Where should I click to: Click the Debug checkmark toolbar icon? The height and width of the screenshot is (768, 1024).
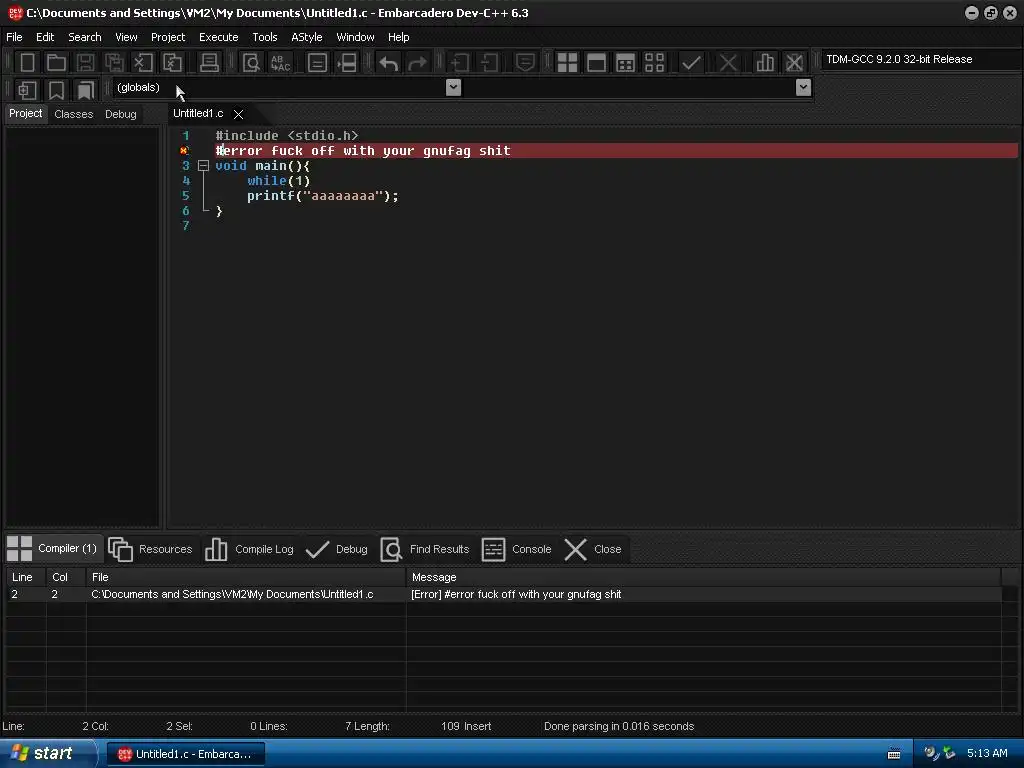(x=691, y=63)
